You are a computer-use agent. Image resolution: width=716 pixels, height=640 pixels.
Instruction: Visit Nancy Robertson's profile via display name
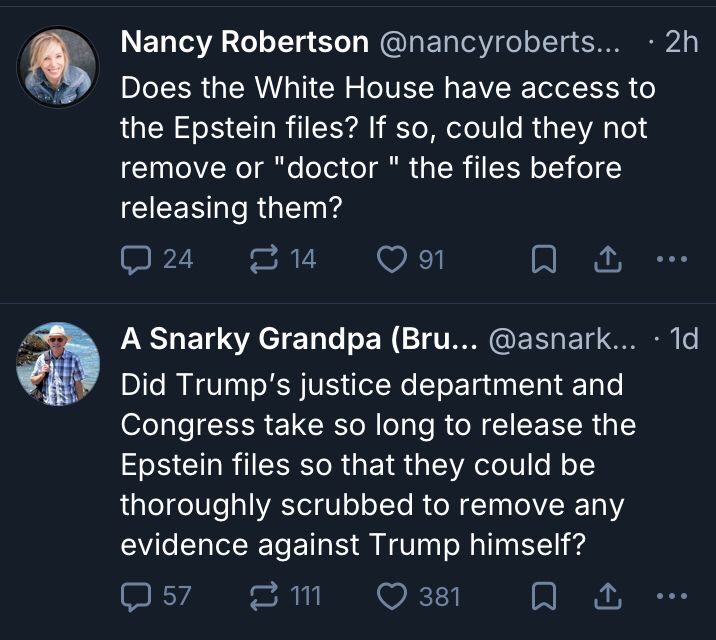pyautogui.click(x=244, y=42)
